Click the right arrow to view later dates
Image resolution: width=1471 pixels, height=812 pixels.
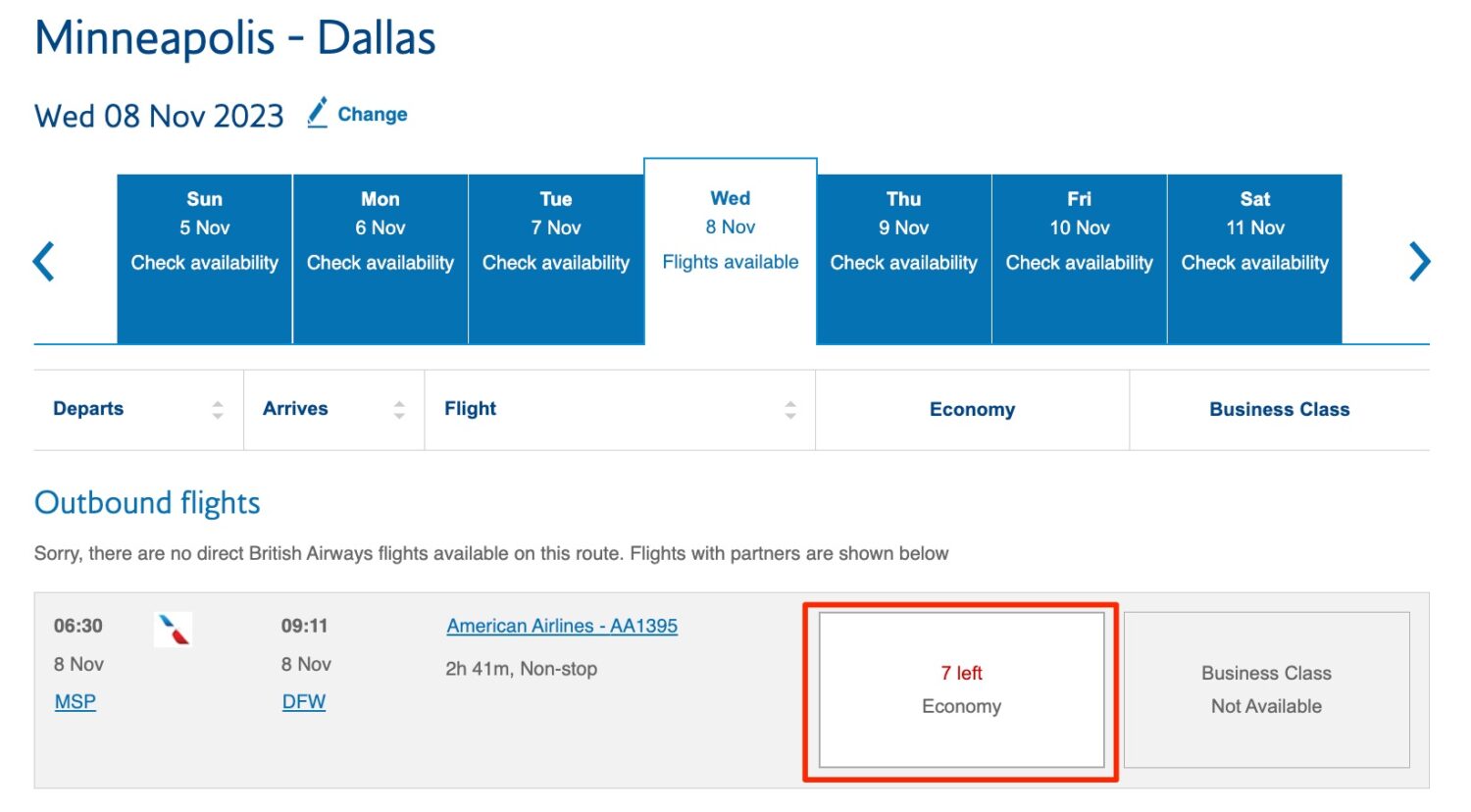1419,260
